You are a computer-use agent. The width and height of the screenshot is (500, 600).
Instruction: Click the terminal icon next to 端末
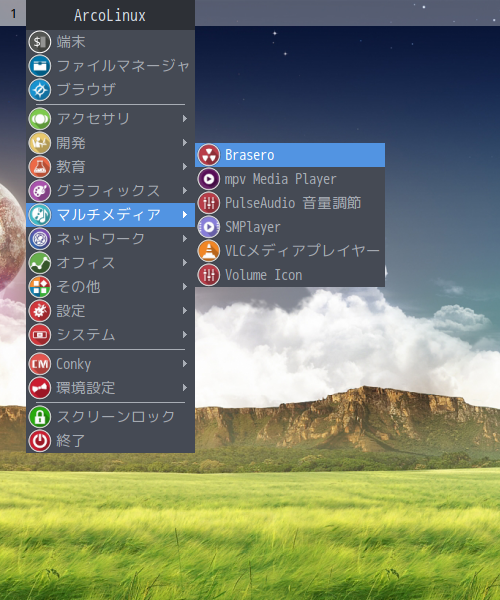(x=40, y=42)
